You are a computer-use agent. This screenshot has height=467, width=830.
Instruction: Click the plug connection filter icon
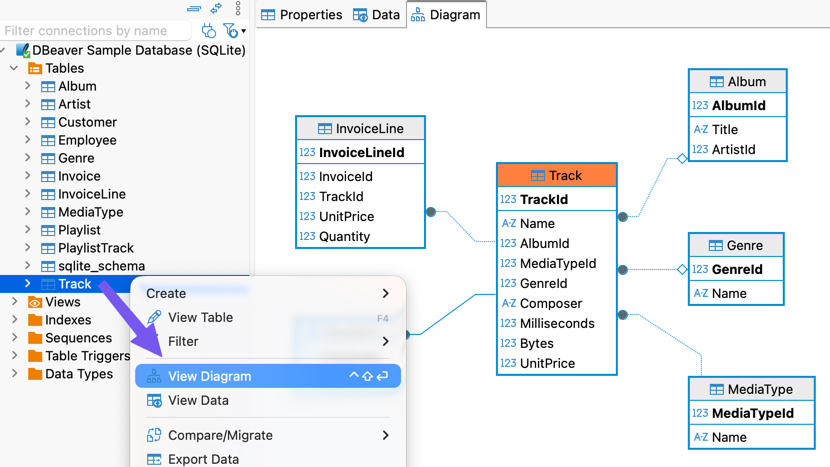coord(208,31)
